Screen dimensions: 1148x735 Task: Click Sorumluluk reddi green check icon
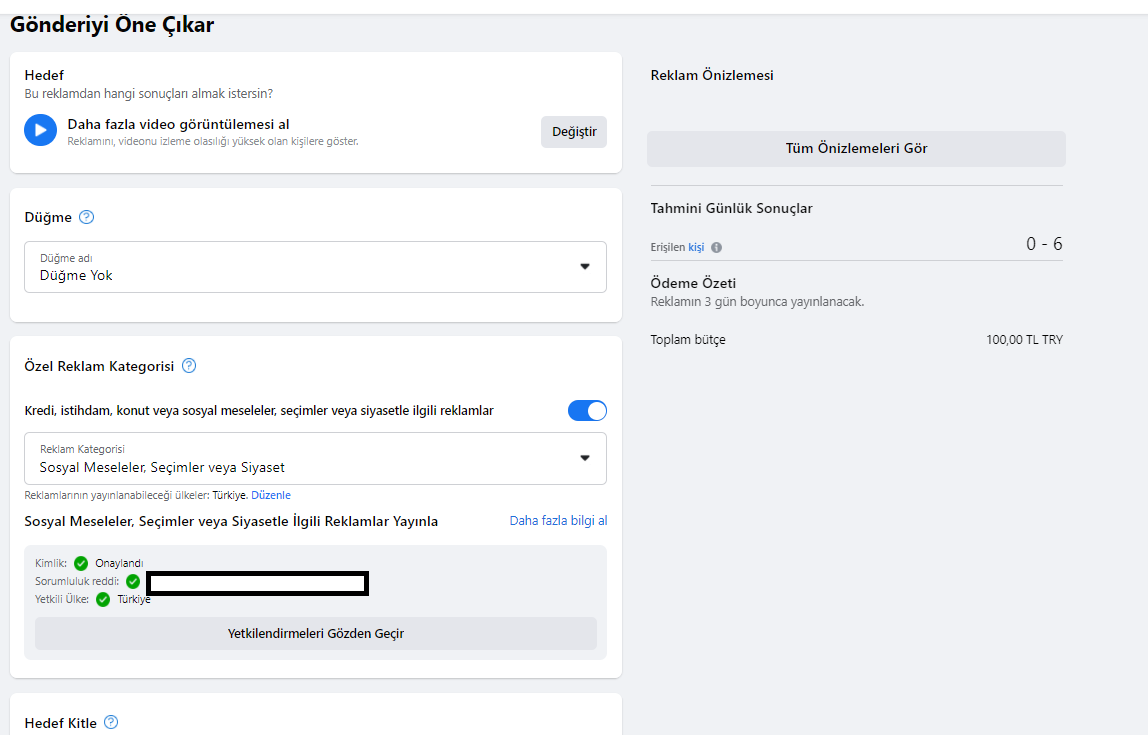click(x=133, y=581)
